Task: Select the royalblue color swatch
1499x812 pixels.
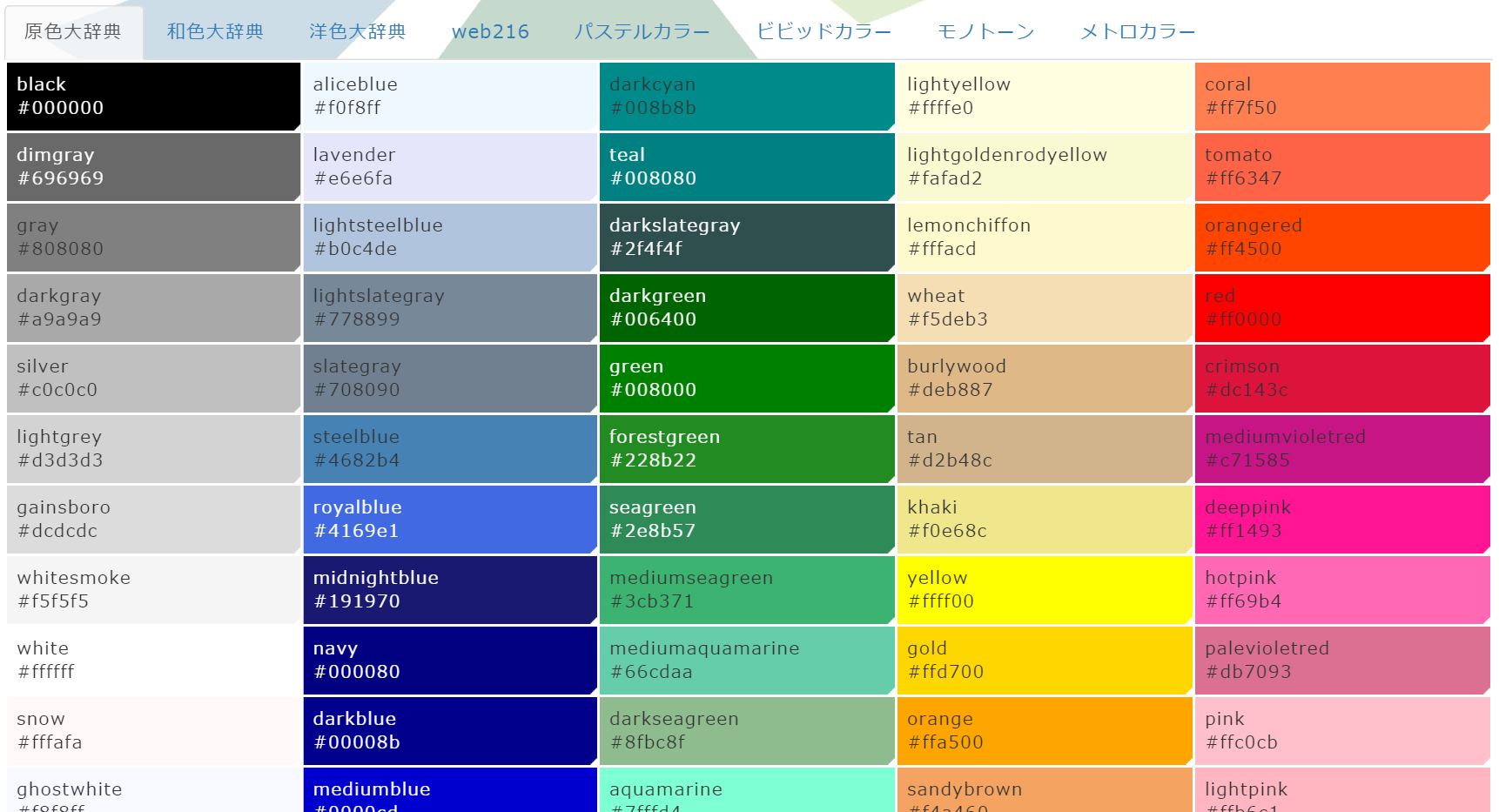Action: (x=448, y=519)
